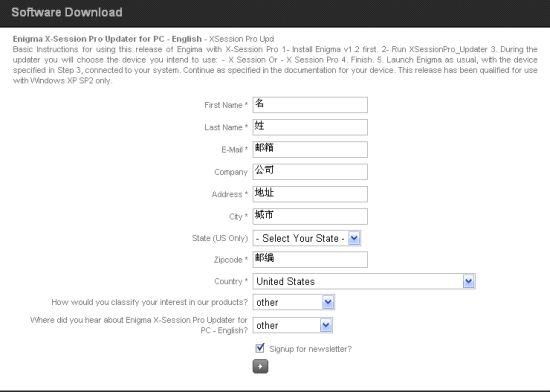The height and width of the screenshot is (392, 550).
Task: Click the Address input field
Action: pos(310,194)
